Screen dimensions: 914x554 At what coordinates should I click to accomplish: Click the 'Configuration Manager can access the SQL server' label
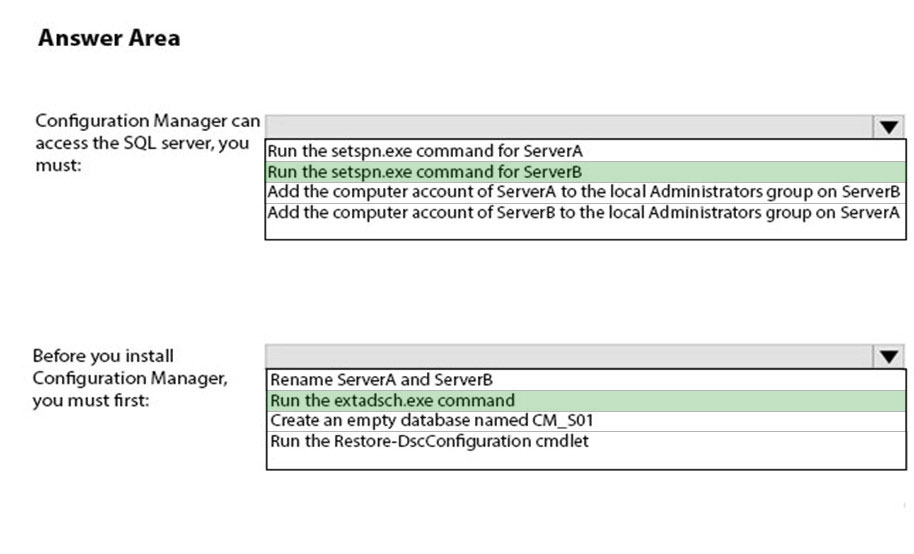pos(147,143)
